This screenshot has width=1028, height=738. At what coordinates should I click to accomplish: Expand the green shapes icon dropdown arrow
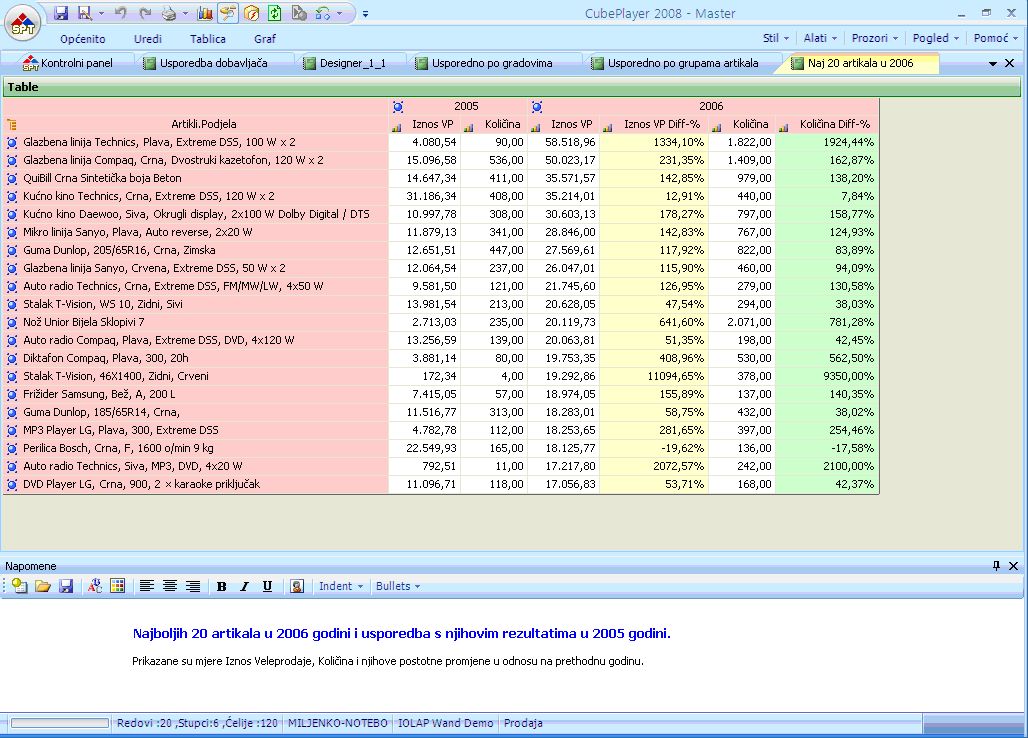coord(339,13)
